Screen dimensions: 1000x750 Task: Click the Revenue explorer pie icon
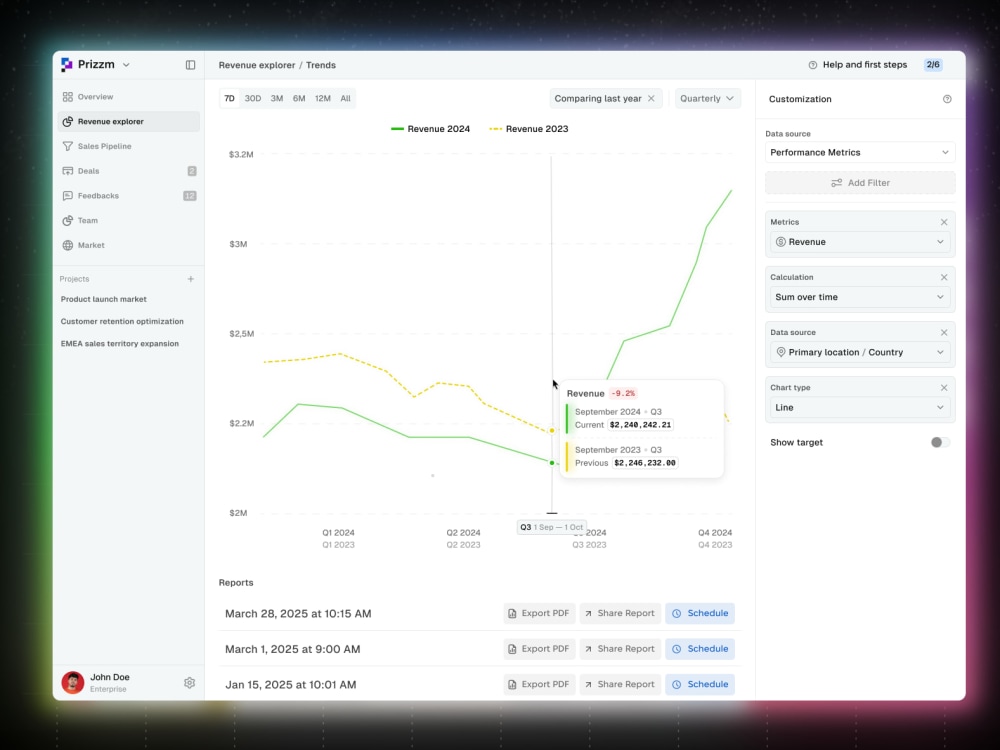68,121
